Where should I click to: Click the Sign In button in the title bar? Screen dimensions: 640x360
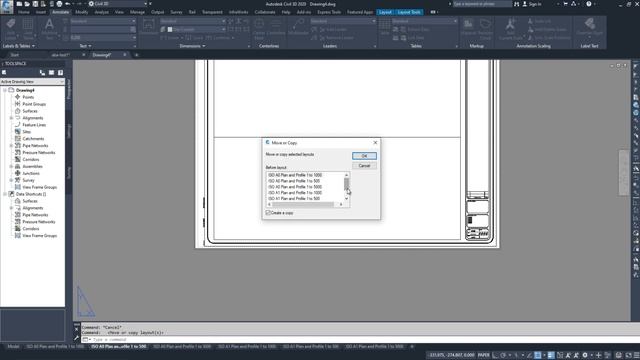point(531,4)
